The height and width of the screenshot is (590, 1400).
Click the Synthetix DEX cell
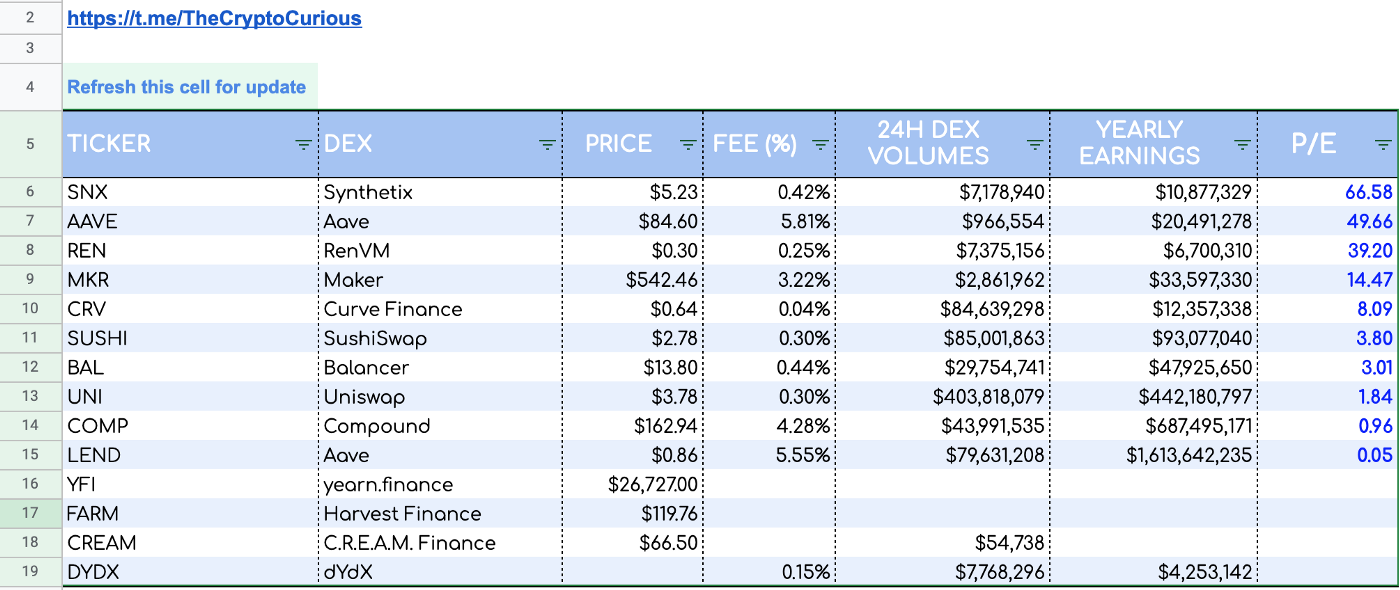click(x=441, y=192)
